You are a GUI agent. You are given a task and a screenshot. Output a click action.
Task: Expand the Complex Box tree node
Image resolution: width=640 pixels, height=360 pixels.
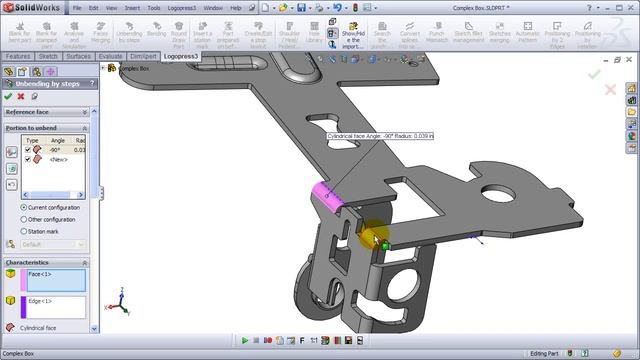coord(103,68)
